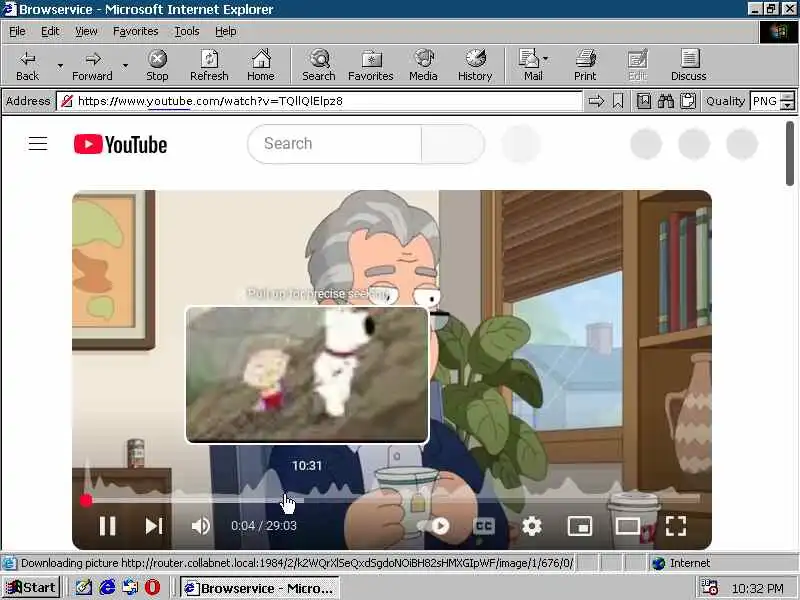This screenshot has width=800, height=600.
Task: Toggle closed captions CC button
Action: [x=484, y=526]
